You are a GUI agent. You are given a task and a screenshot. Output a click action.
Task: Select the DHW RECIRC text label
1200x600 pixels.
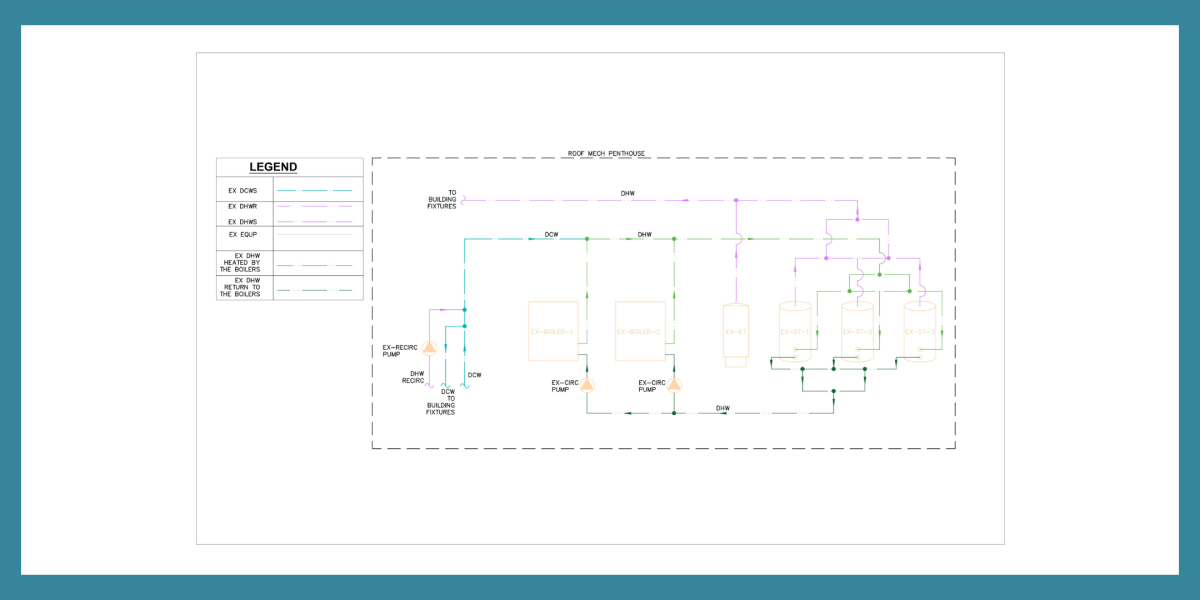pos(415,377)
